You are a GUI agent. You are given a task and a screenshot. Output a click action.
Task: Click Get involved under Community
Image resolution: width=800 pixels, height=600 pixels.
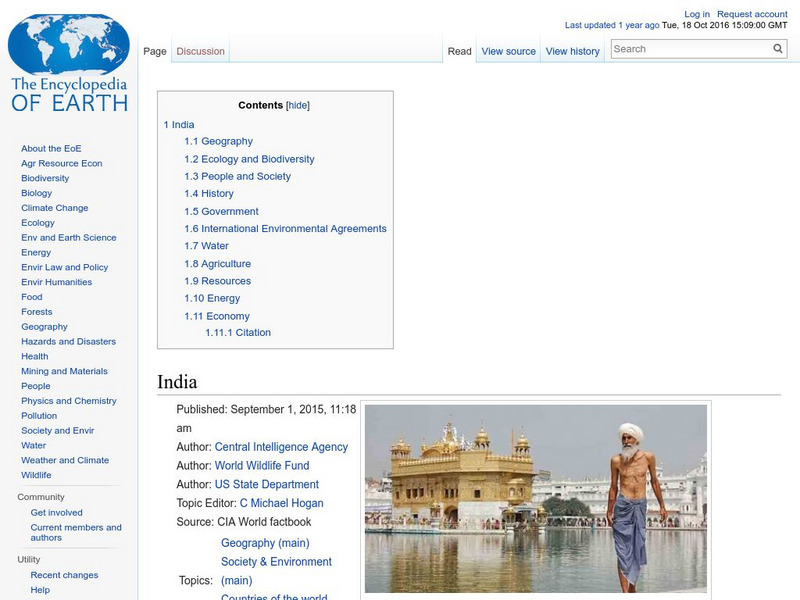click(x=55, y=511)
